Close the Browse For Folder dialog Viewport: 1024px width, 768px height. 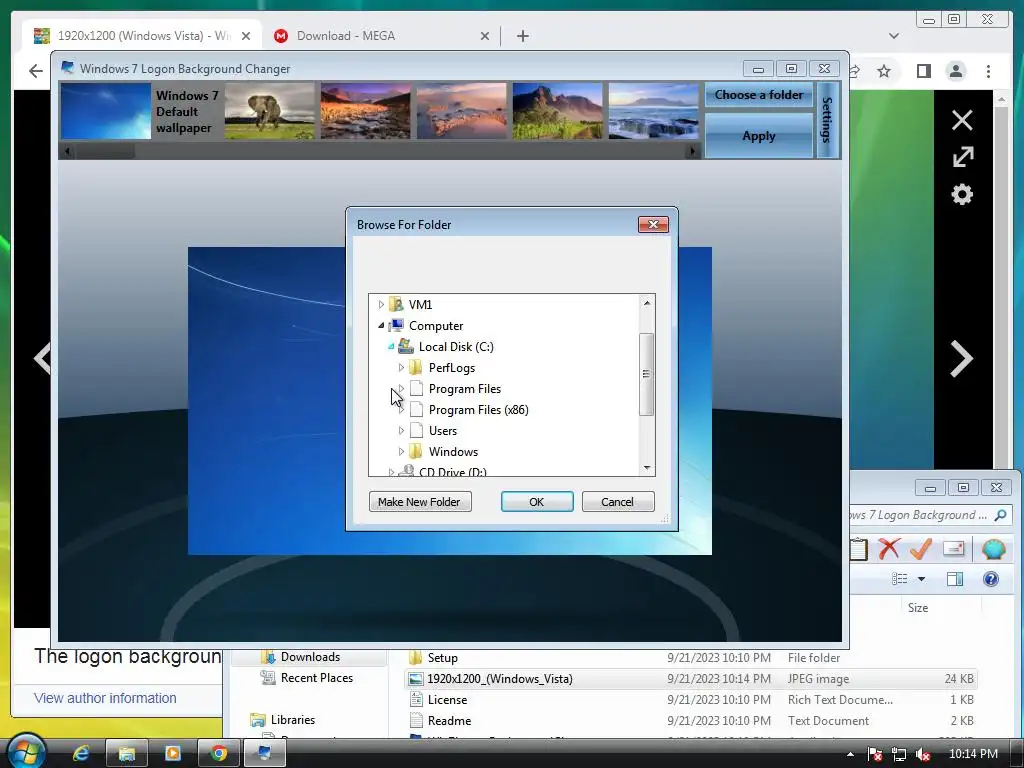click(653, 225)
